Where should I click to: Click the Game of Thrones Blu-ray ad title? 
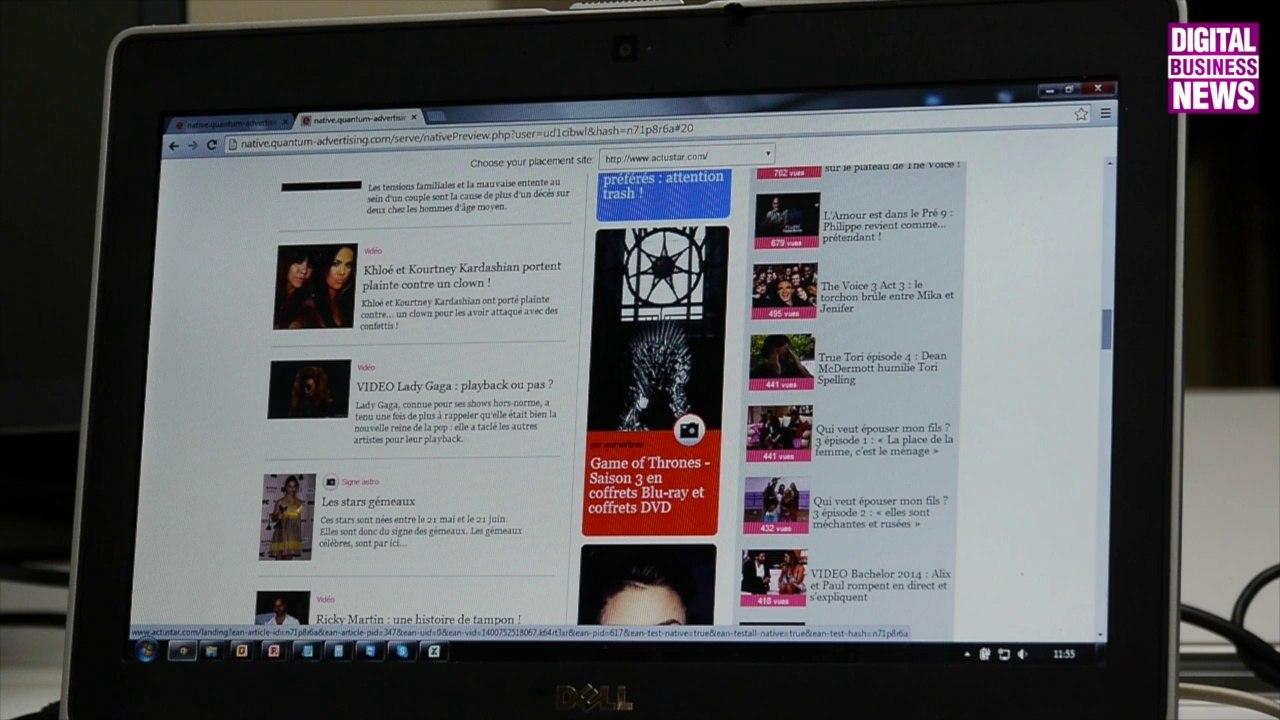[x=649, y=485]
